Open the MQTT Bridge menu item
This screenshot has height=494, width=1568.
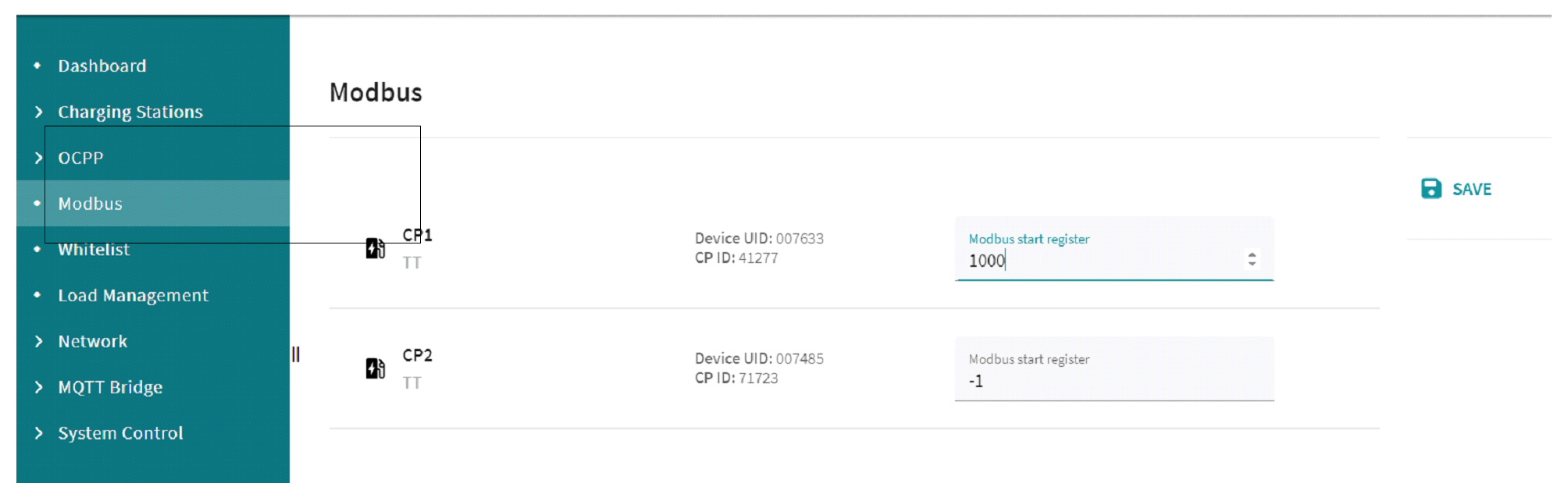[110, 388]
